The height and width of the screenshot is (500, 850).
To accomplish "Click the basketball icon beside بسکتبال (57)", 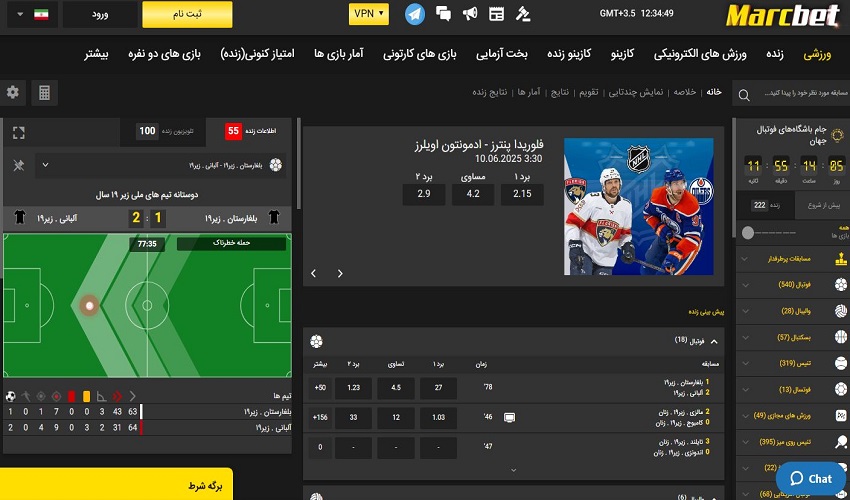I will coord(841,337).
